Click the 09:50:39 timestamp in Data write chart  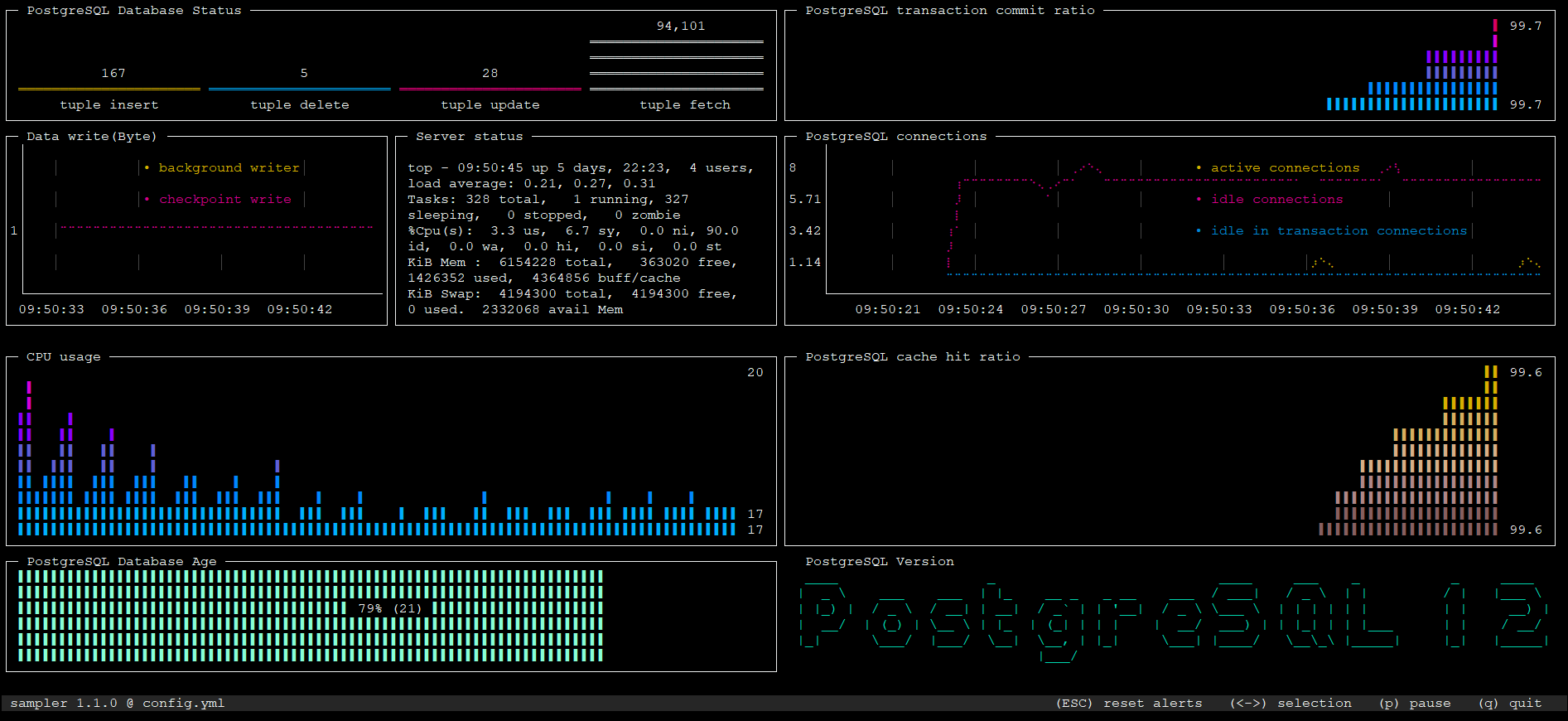tap(217, 309)
